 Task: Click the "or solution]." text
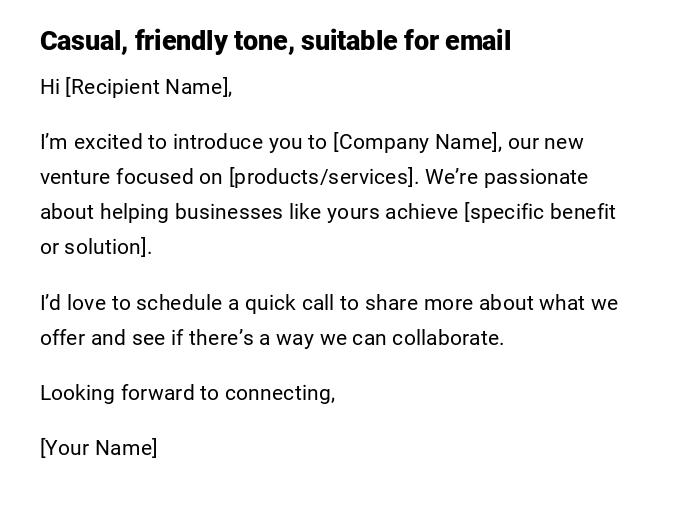tap(96, 247)
